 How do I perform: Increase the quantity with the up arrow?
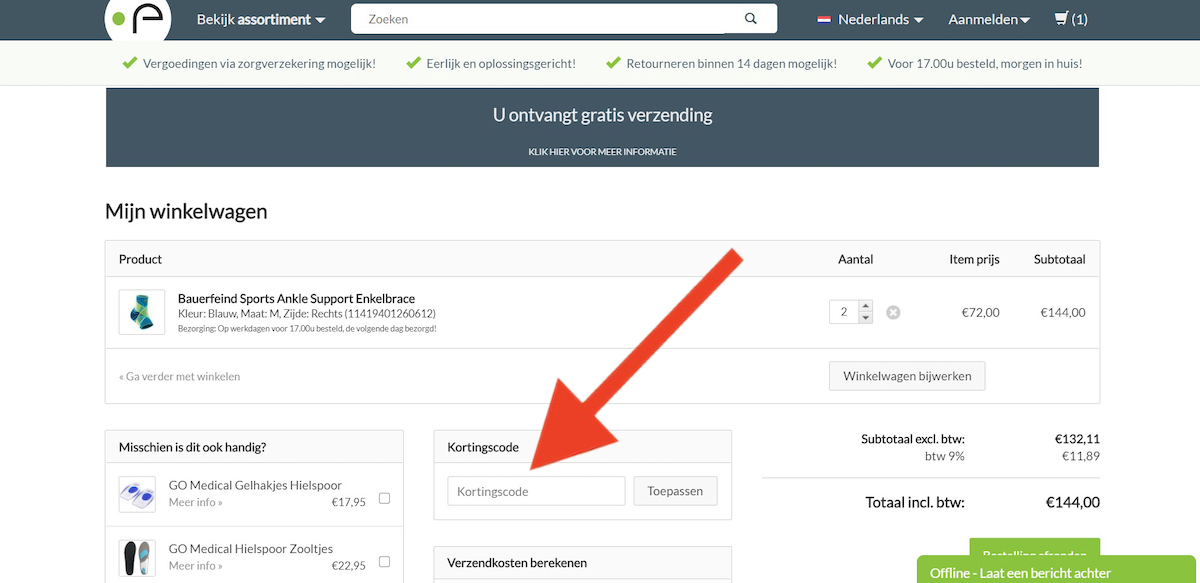point(866,306)
